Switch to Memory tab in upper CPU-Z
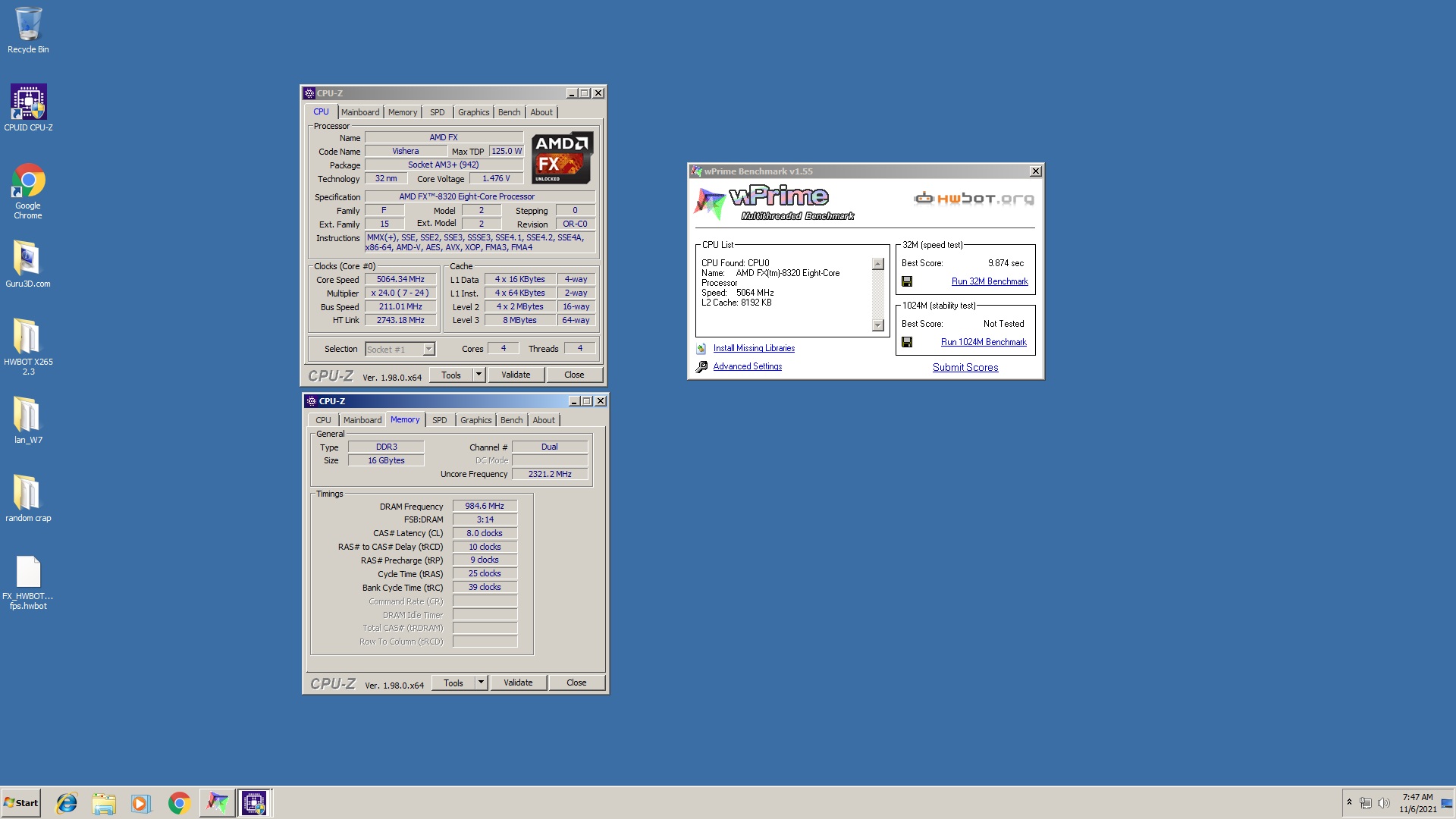The width and height of the screenshot is (1456, 819). tap(403, 112)
